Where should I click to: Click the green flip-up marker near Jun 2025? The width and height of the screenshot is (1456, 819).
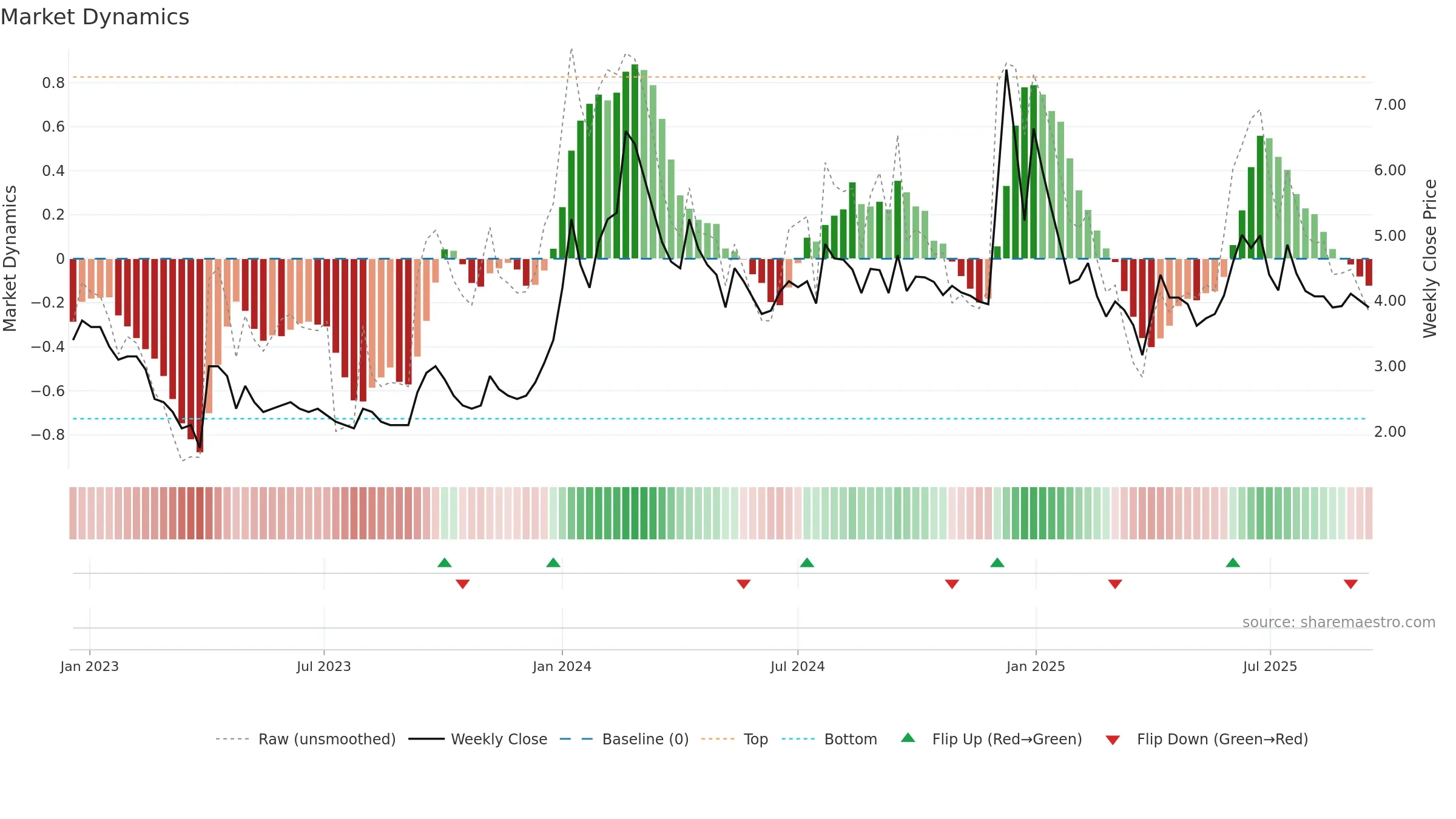[1233, 562]
